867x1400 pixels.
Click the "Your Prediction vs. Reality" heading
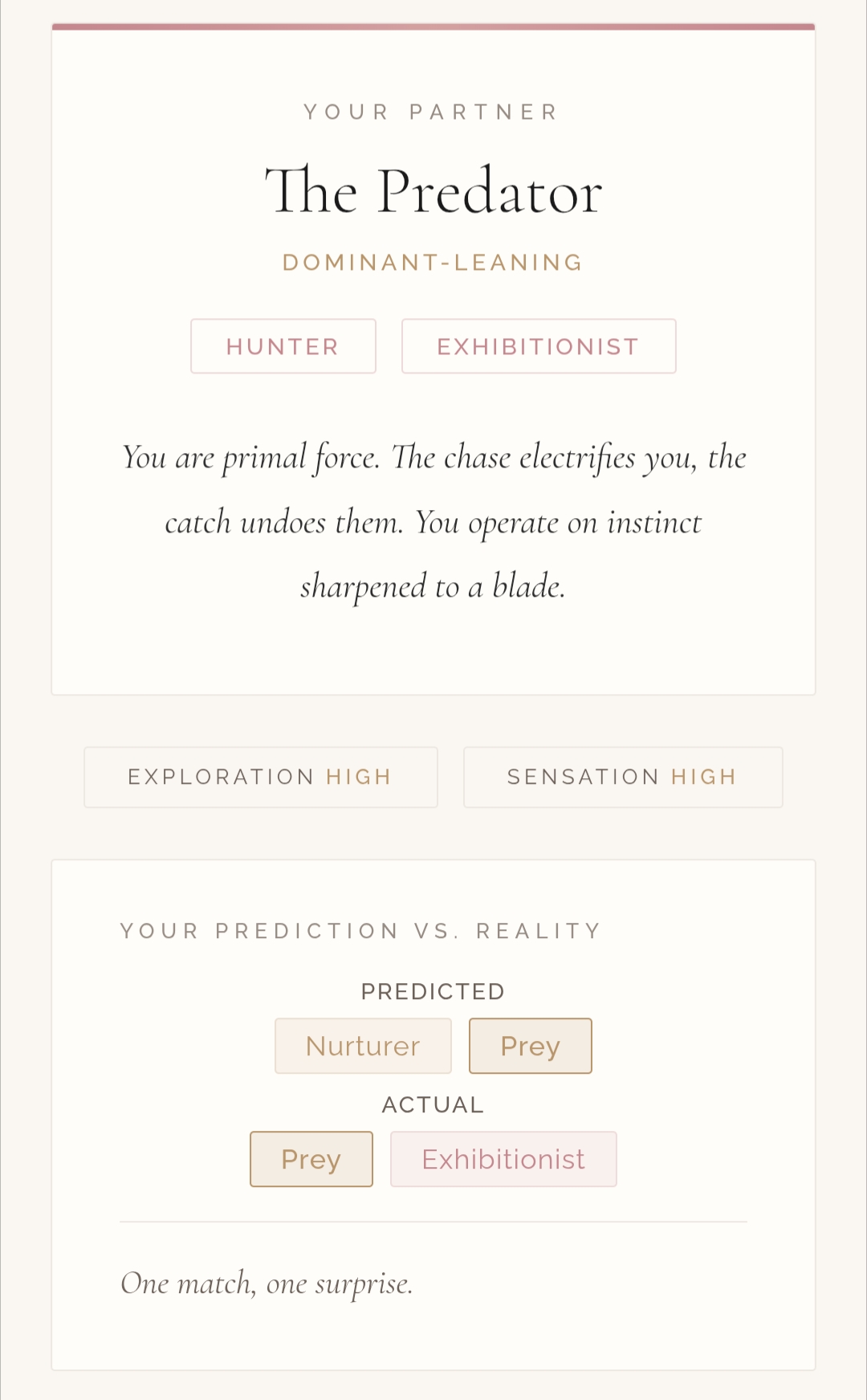[x=360, y=931]
